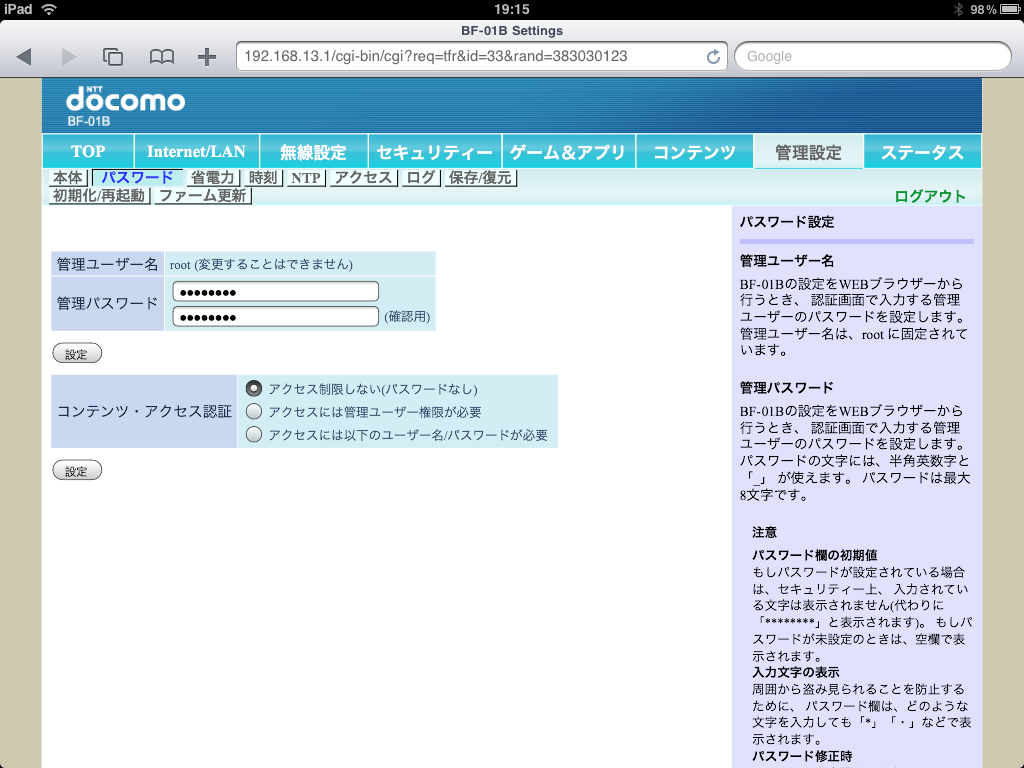Screen dimensions: 1024x768
Task: Tap the 19:15 clock in status bar
Action: pos(512,9)
